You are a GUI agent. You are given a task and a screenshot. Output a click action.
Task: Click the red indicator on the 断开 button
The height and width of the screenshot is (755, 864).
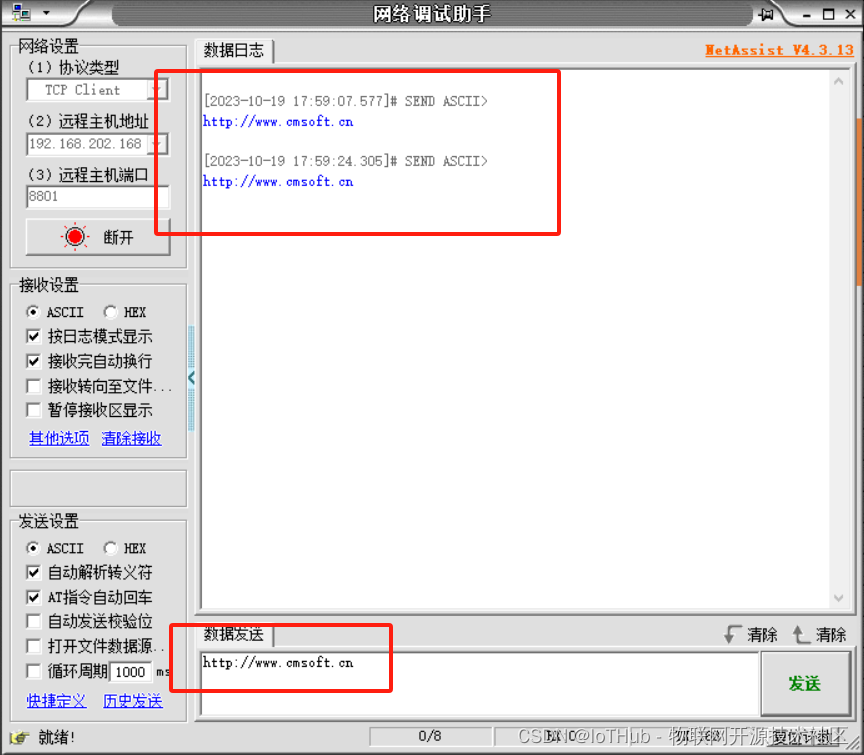tap(73, 237)
